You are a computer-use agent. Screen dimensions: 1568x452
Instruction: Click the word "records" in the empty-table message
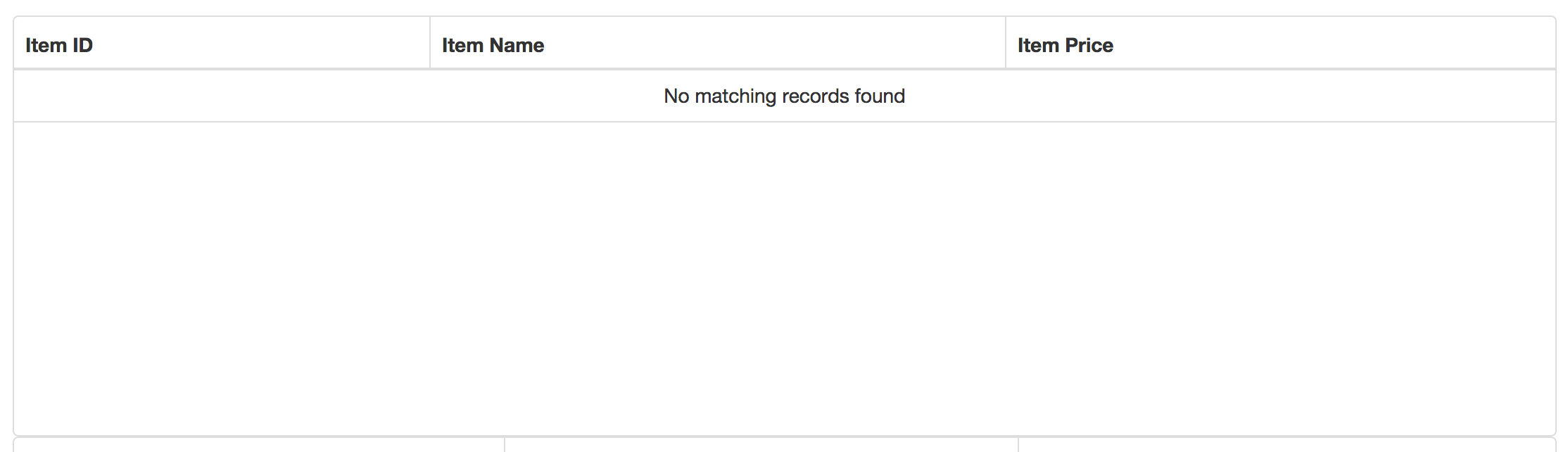816,96
